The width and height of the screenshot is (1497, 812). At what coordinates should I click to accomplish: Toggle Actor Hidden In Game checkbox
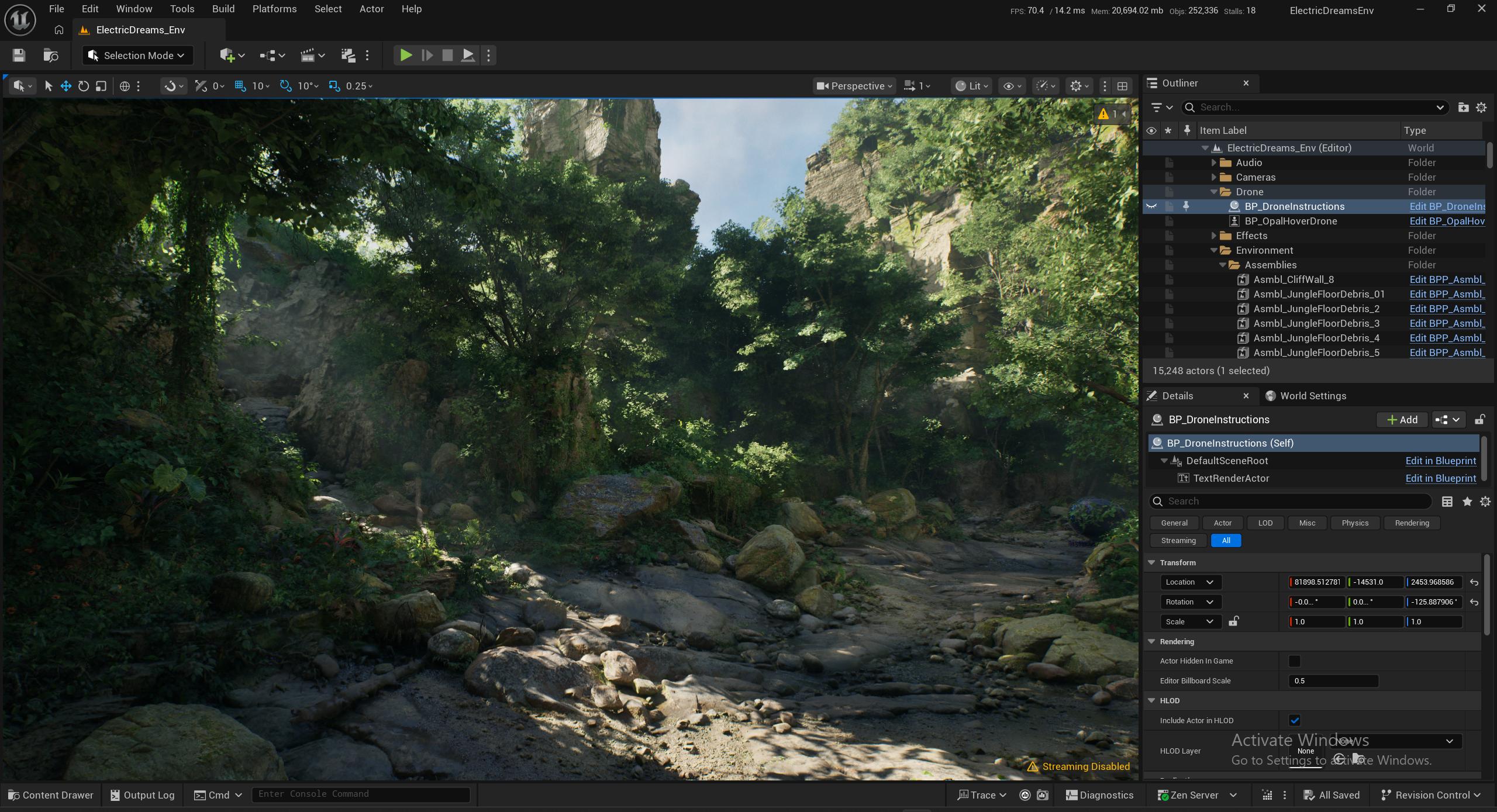[x=1295, y=661]
